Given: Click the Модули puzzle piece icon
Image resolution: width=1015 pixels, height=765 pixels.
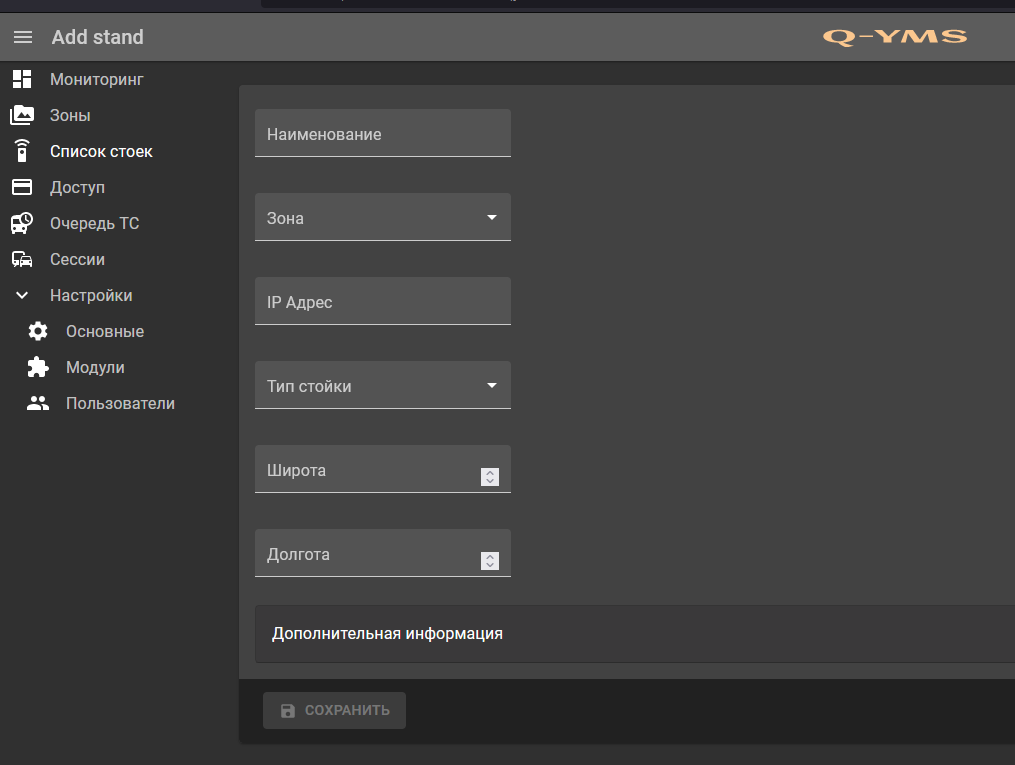Looking at the screenshot, I should [38, 367].
